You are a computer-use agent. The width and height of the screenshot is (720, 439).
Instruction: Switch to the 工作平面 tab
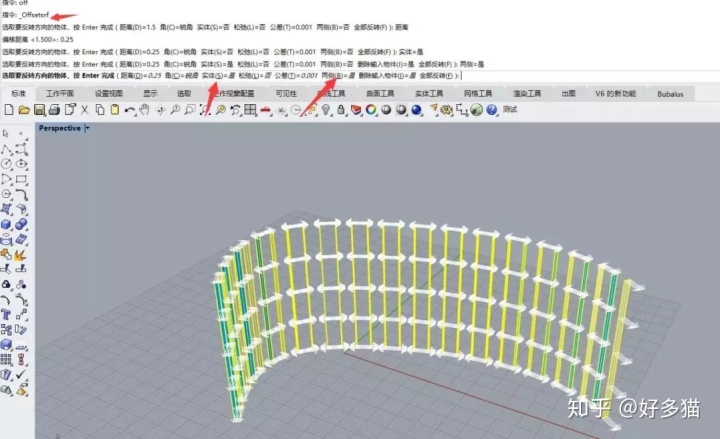click(x=60, y=93)
